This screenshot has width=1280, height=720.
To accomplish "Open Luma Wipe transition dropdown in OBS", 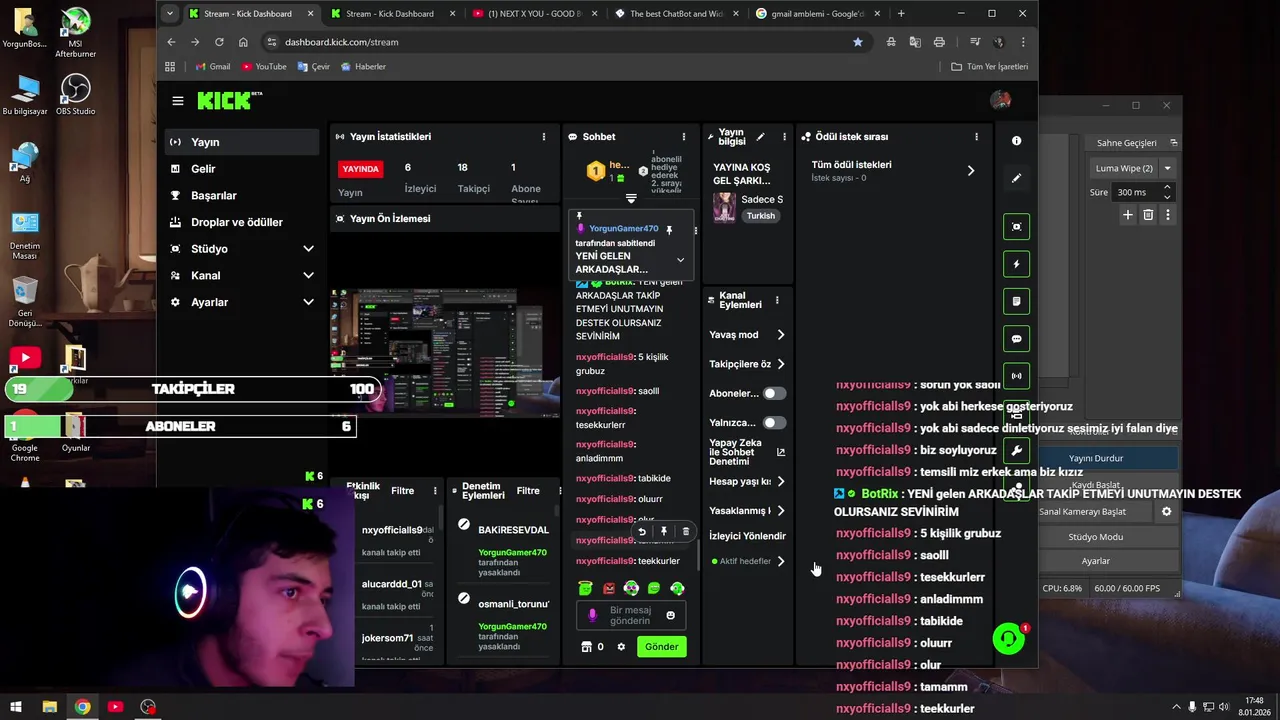I will pos(1167,168).
